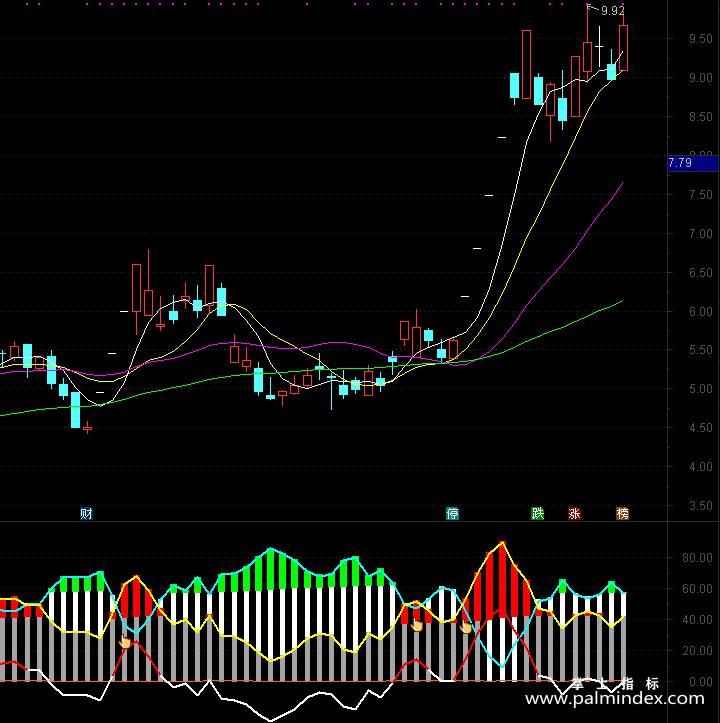
Task: Select the tall cyan candle bottoming near 4.50
Action: point(75,410)
